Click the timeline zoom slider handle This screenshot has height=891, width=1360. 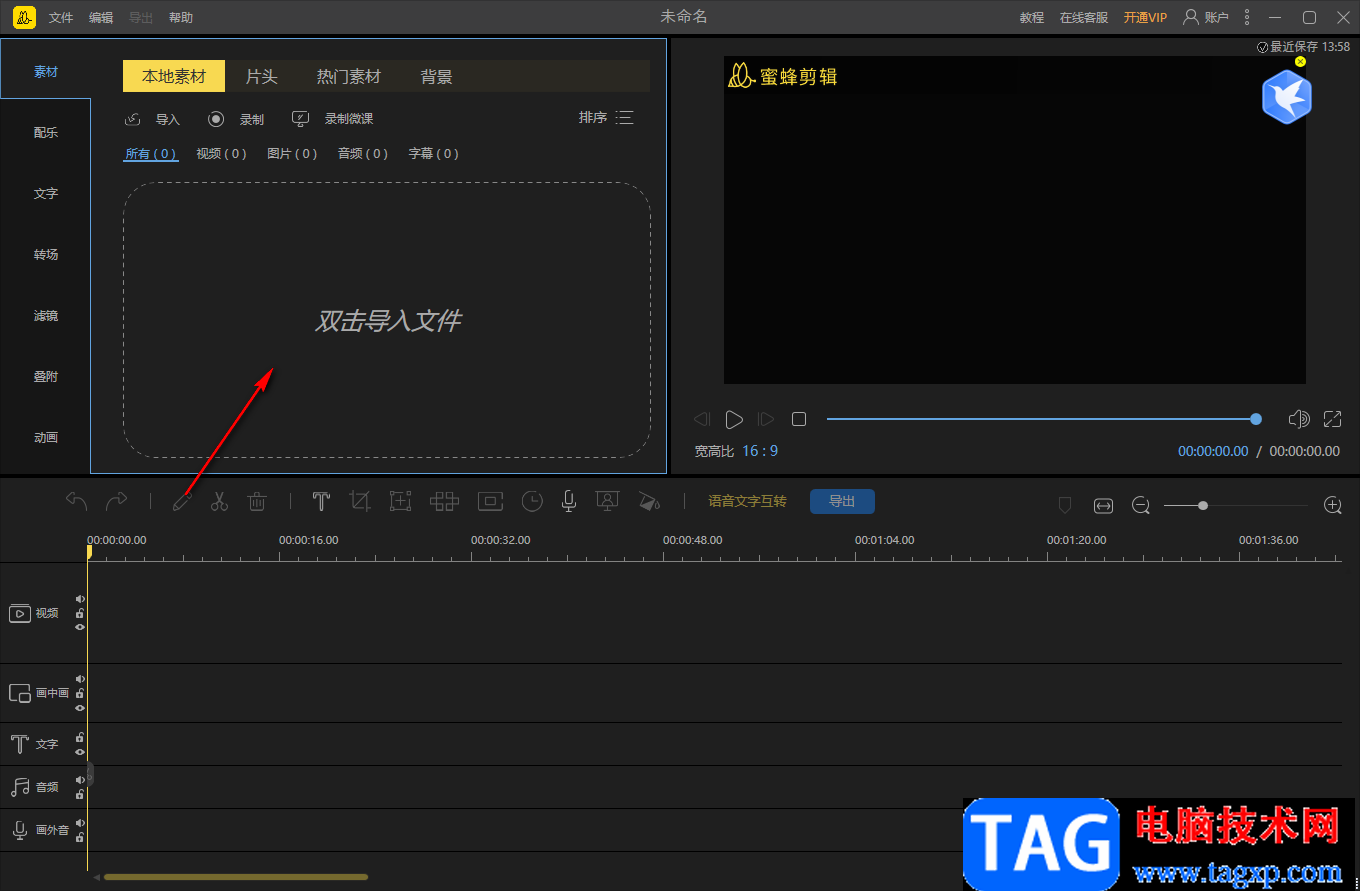tap(1203, 506)
